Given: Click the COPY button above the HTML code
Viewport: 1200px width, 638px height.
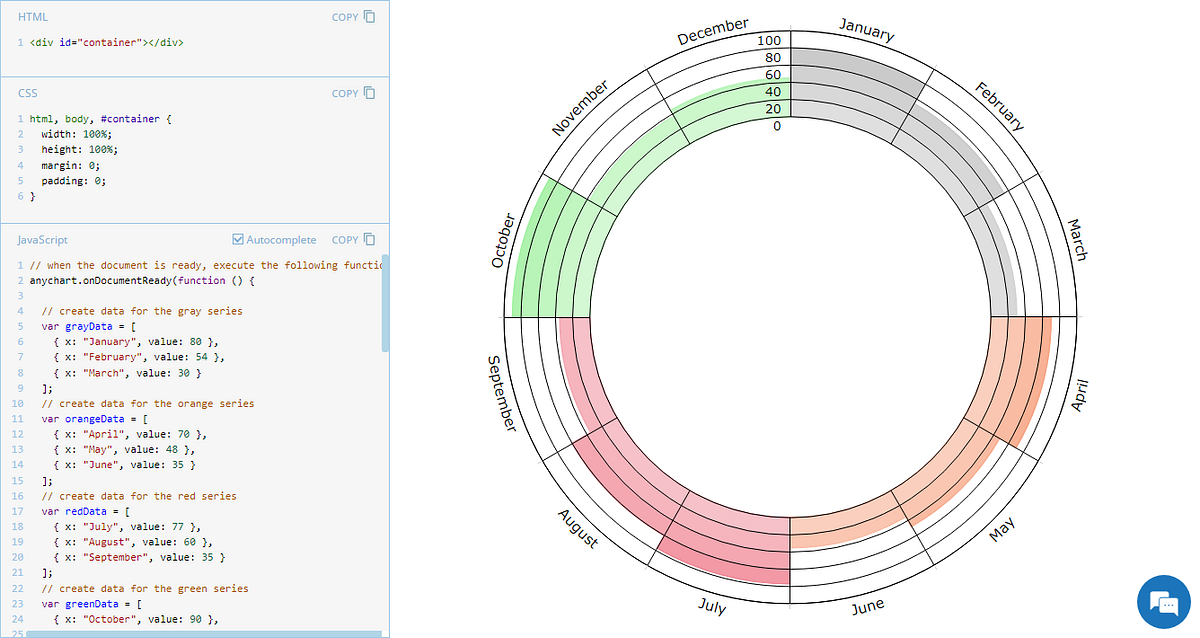Looking at the screenshot, I should coord(346,17).
